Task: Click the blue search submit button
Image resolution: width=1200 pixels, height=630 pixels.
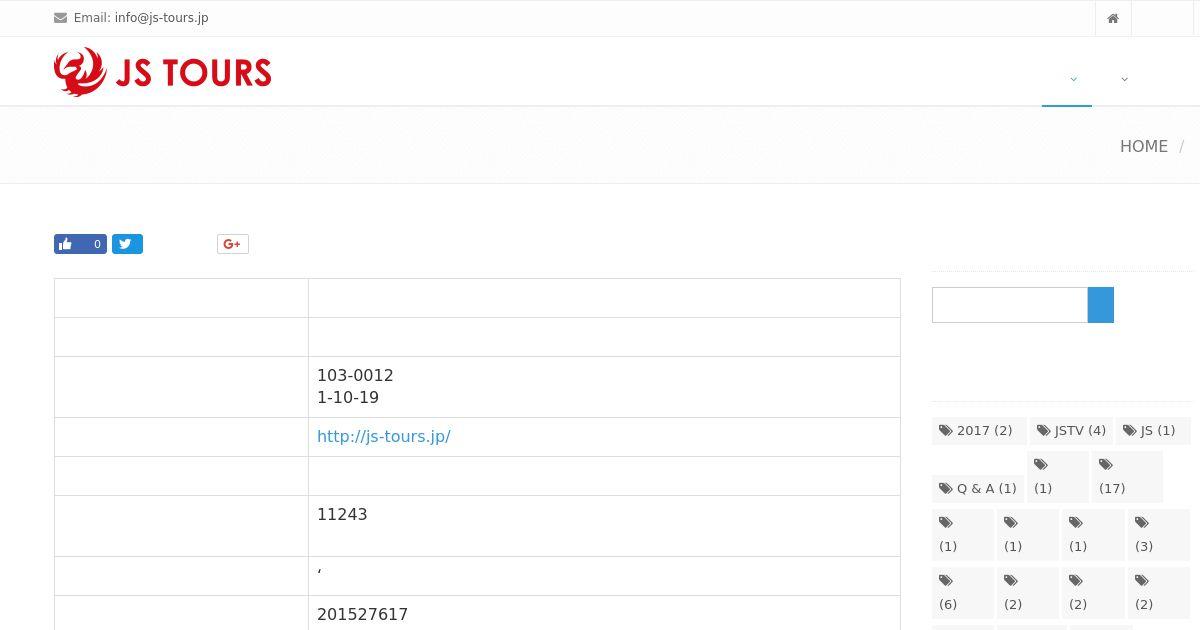Action: pos(1101,305)
